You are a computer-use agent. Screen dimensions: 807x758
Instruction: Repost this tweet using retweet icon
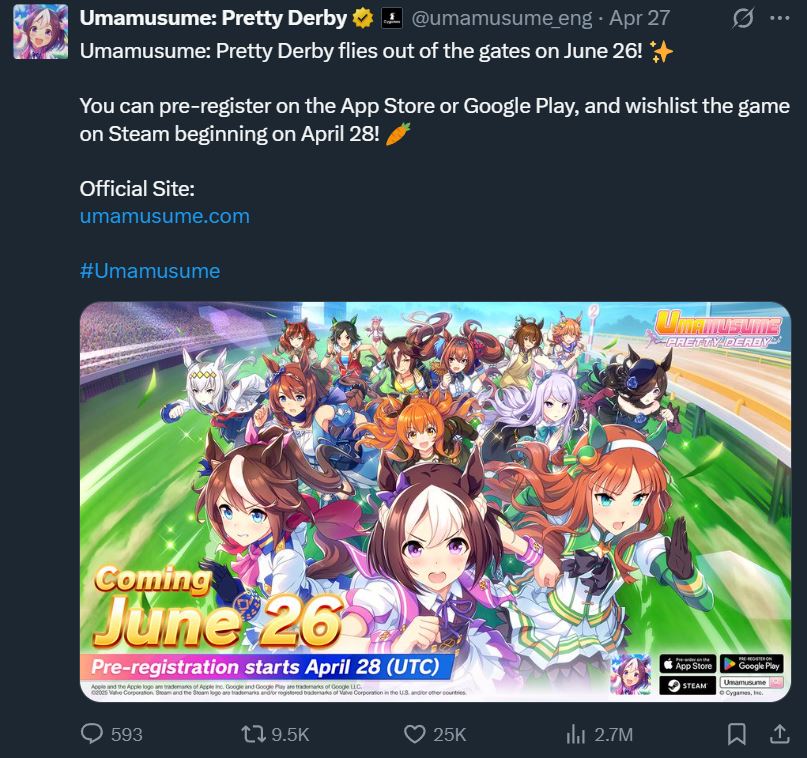[x=253, y=734]
